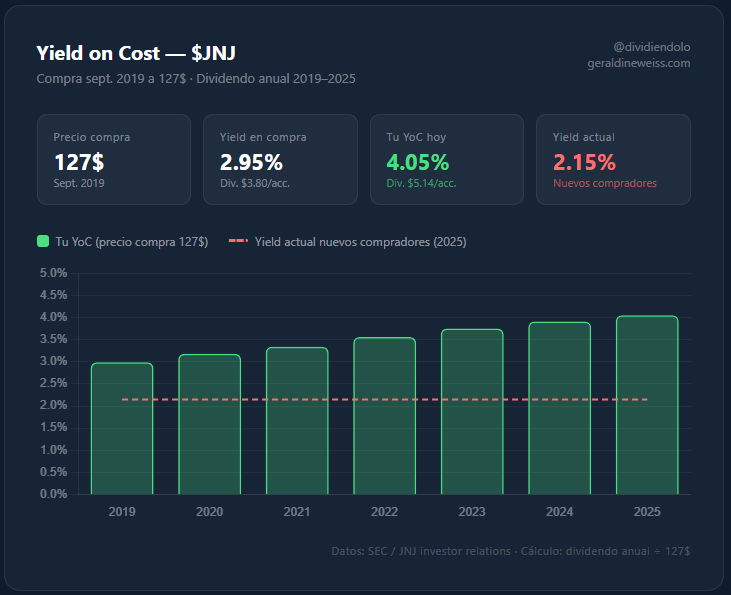
Task: Click the red dashed legend marker
Action: (x=238, y=241)
